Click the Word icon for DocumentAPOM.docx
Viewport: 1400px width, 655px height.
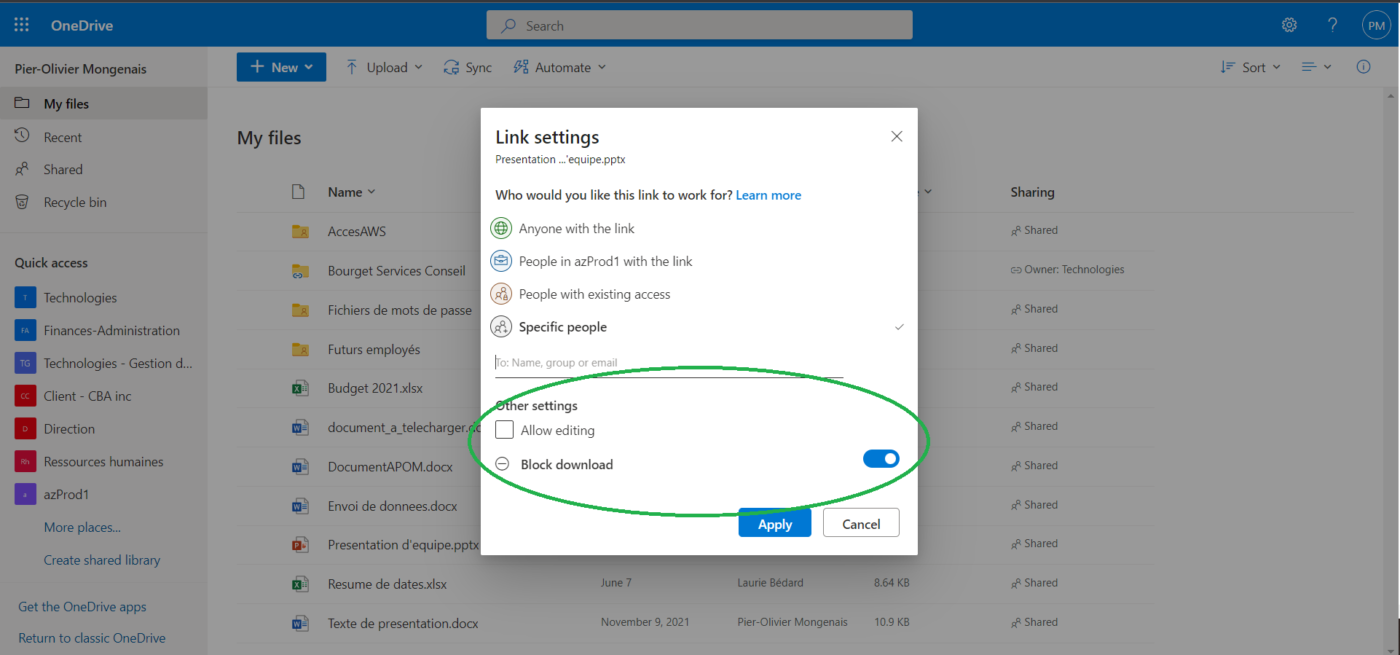[x=299, y=466]
